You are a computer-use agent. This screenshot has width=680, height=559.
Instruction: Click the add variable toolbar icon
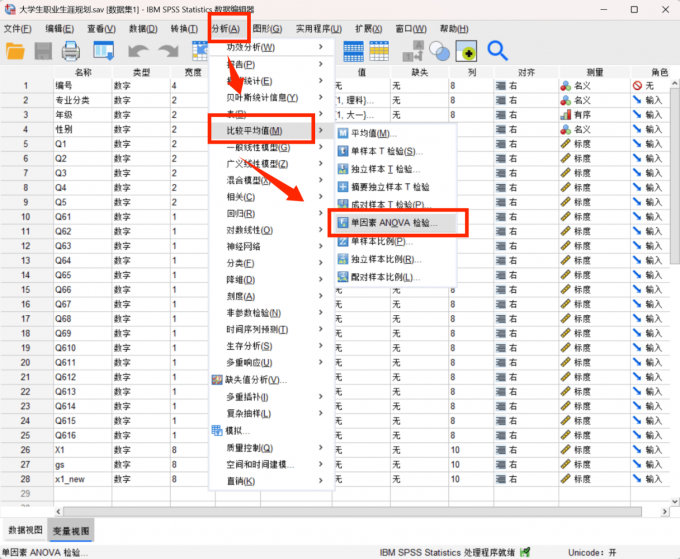[466, 51]
